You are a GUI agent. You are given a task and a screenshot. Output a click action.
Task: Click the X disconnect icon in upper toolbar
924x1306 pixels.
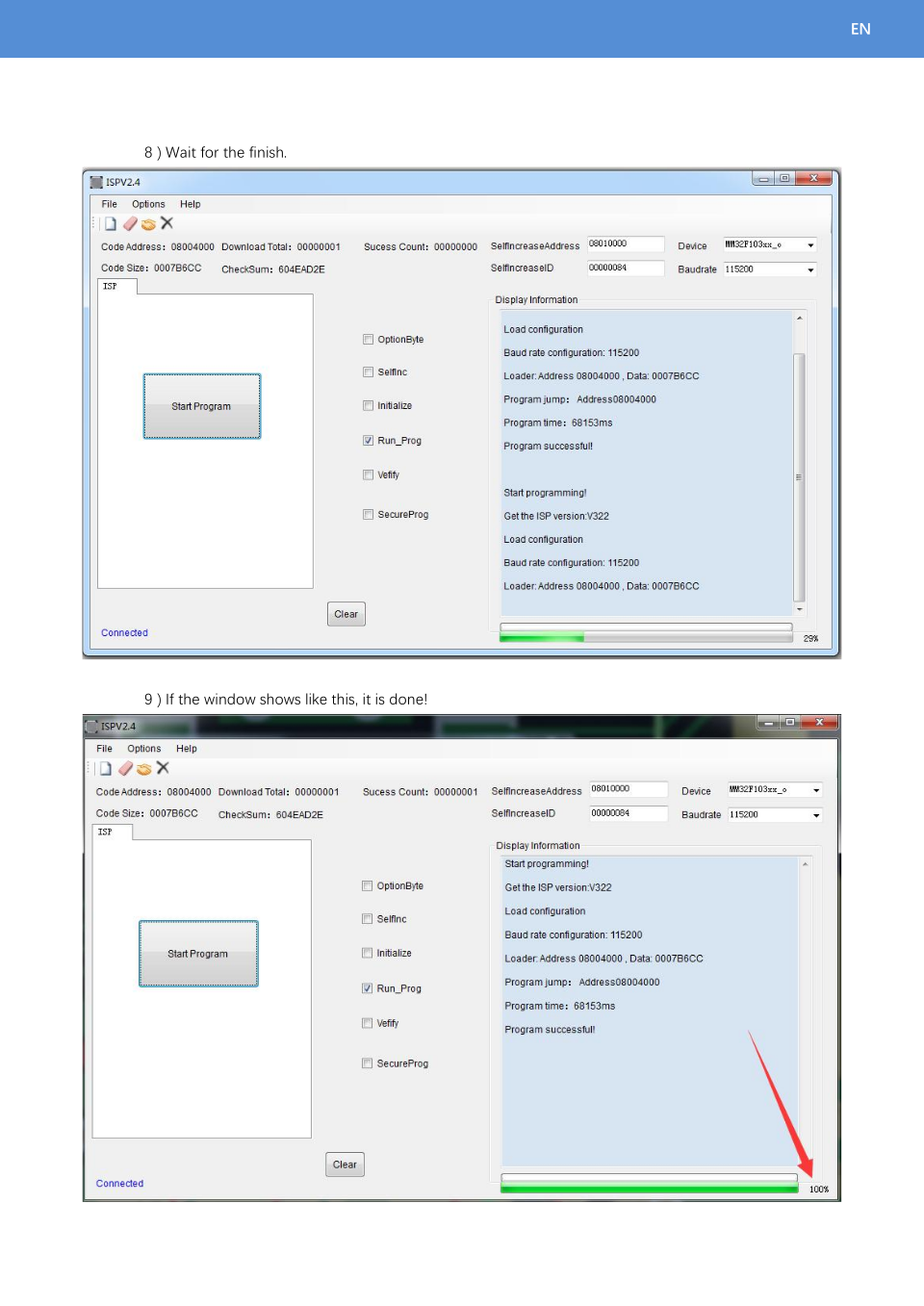167,223
